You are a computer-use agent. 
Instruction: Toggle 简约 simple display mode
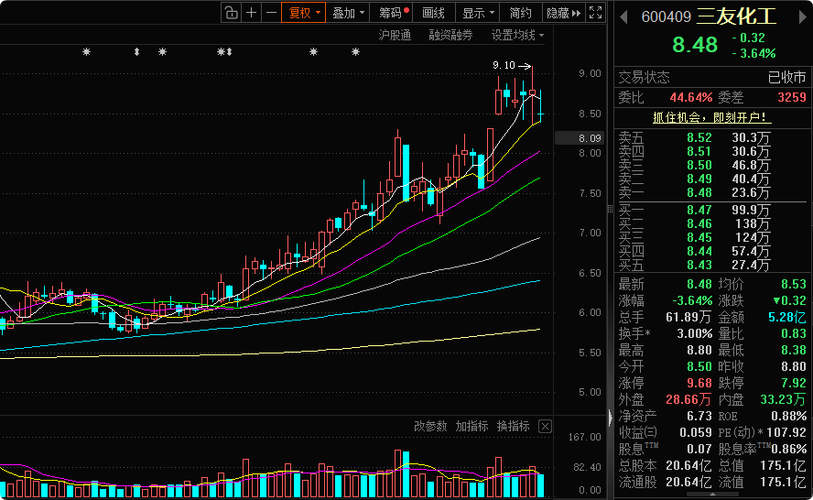pyautogui.click(x=520, y=13)
